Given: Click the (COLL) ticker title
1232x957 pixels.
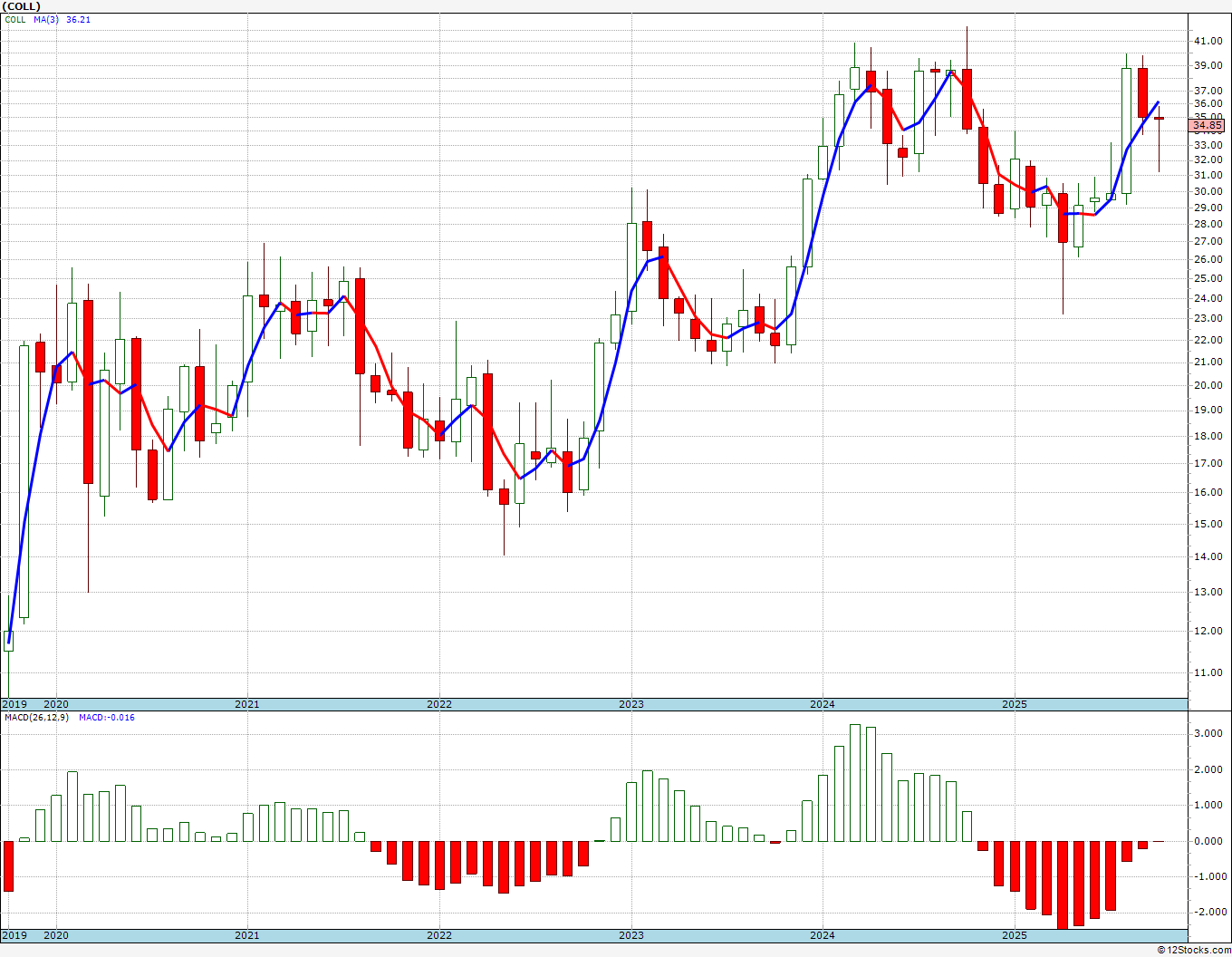Looking at the screenshot, I should (22, 6).
